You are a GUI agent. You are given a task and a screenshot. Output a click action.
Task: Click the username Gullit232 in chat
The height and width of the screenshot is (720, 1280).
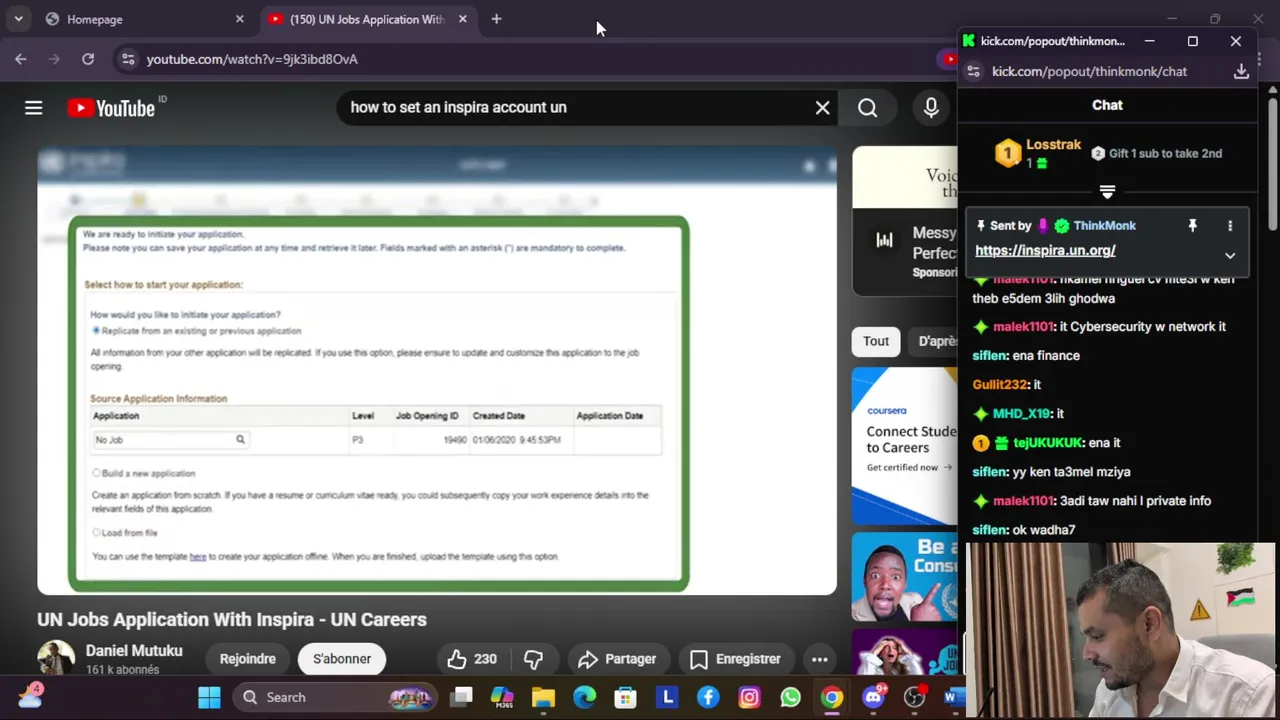[x=1000, y=385]
